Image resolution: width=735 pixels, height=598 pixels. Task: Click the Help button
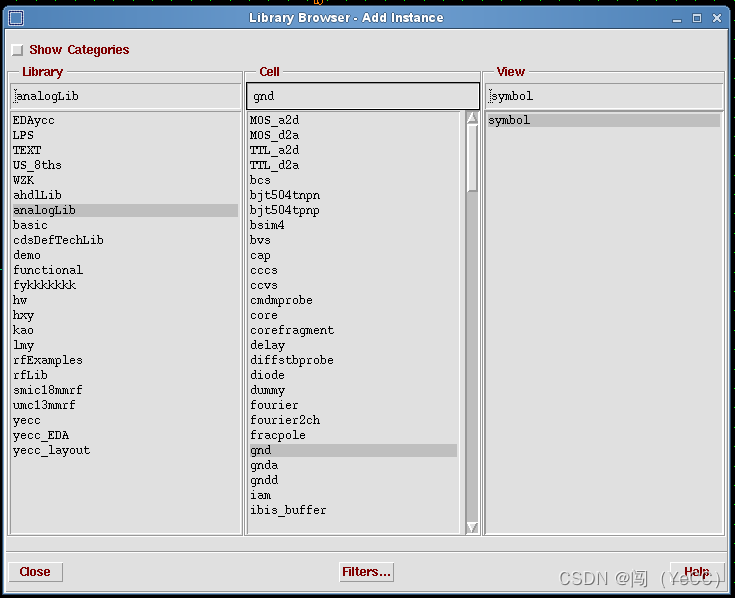tap(697, 572)
